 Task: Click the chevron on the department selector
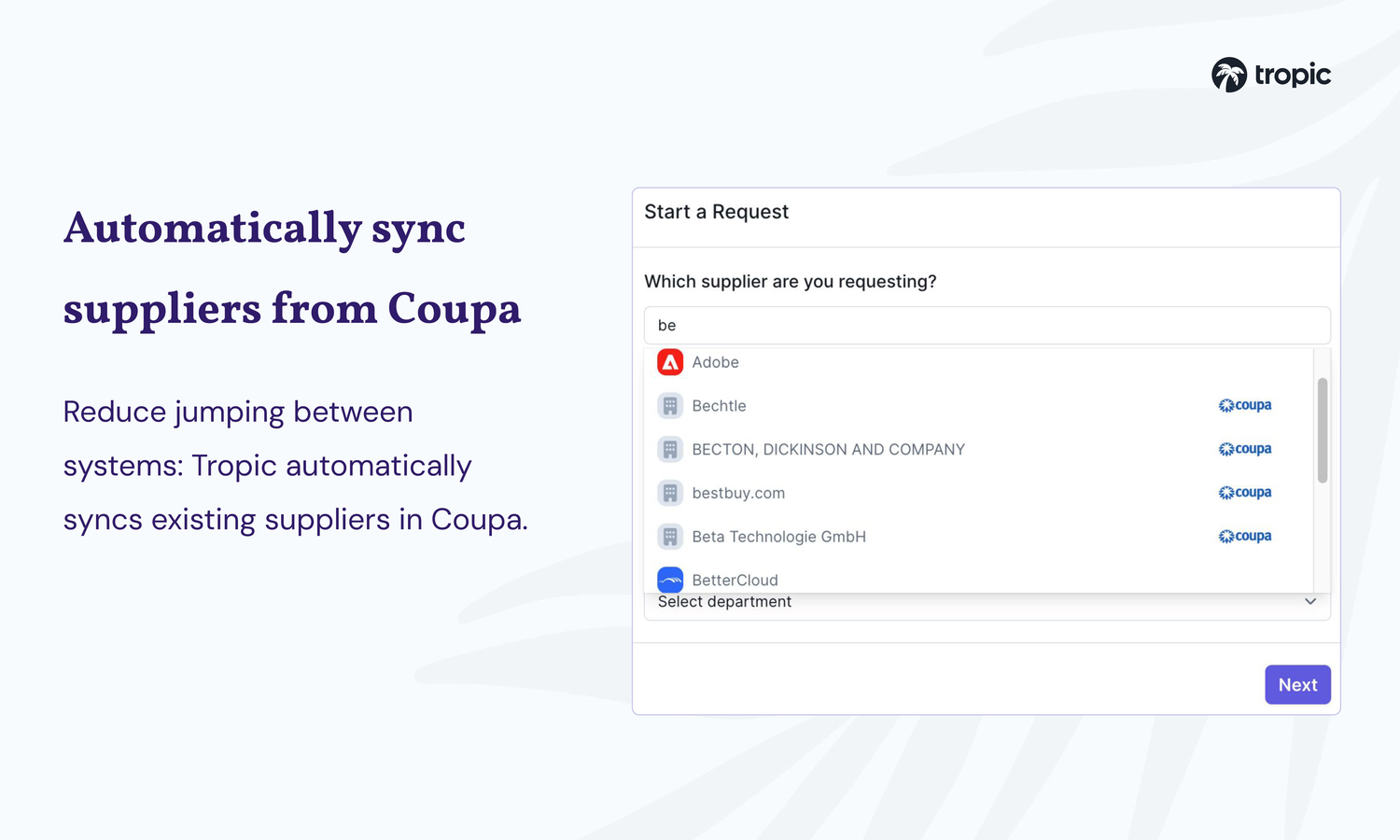click(x=1309, y=602)
